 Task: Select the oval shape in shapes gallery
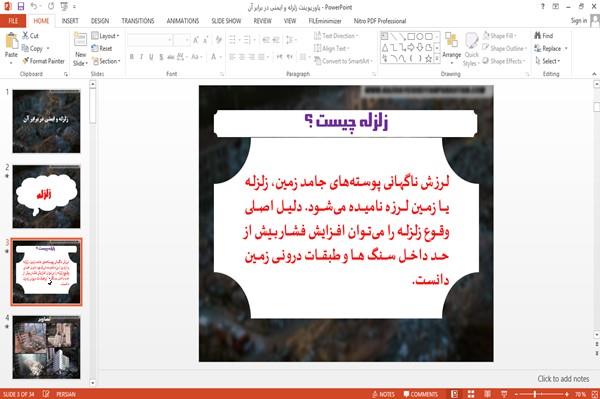click(420, 37)
